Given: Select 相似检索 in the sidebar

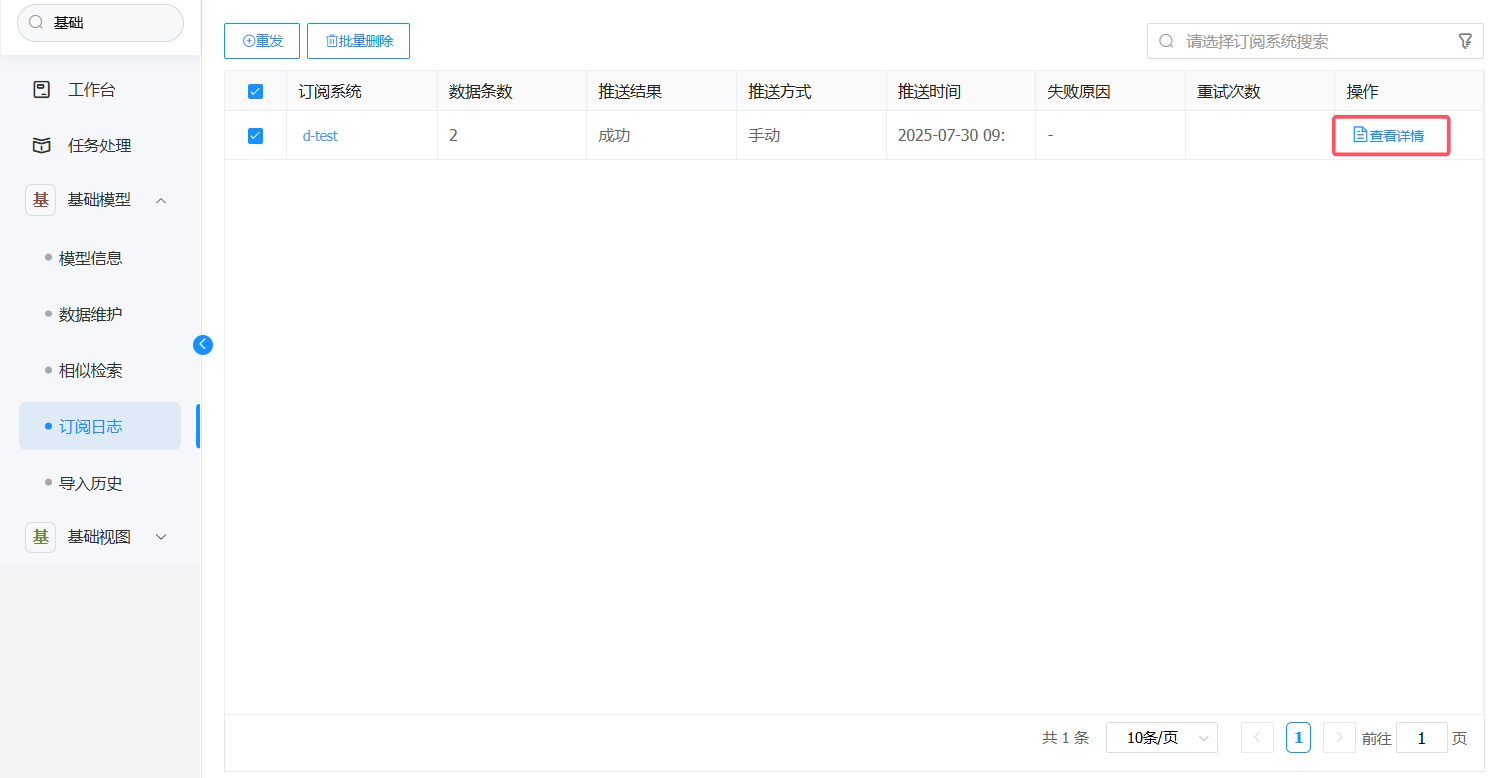Looking at the screenshot, I should [90, 371].
